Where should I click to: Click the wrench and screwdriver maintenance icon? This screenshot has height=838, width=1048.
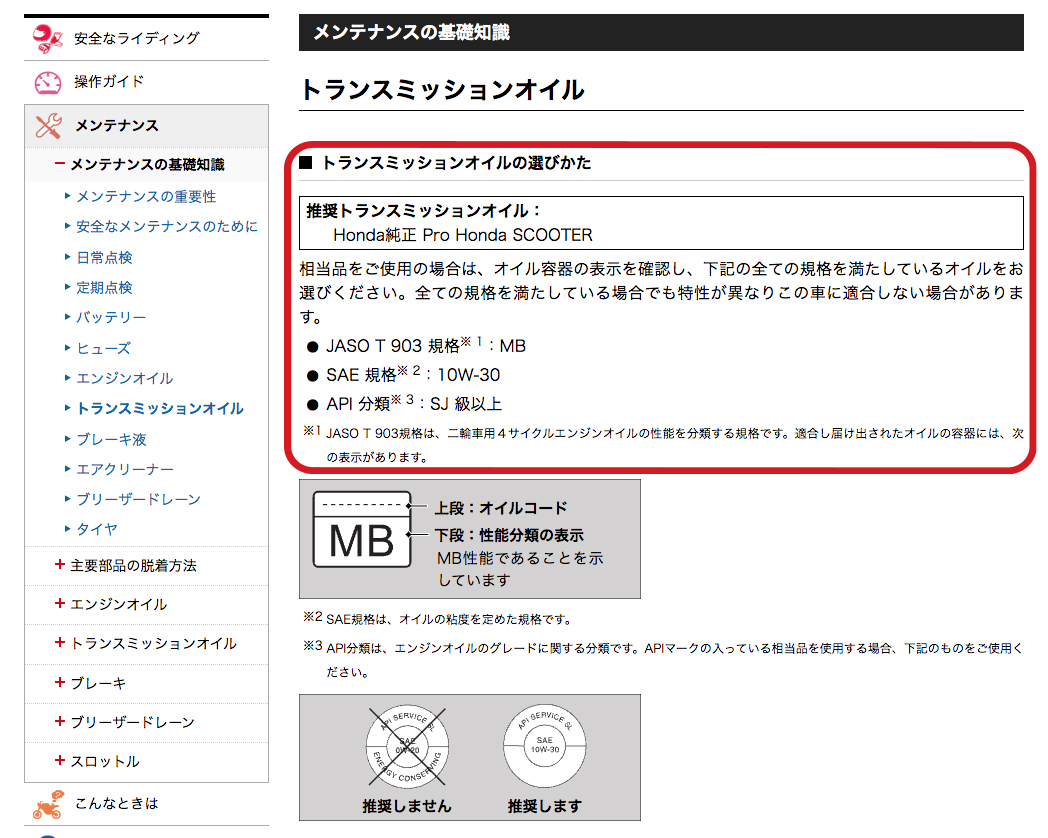tap(48, 126)
